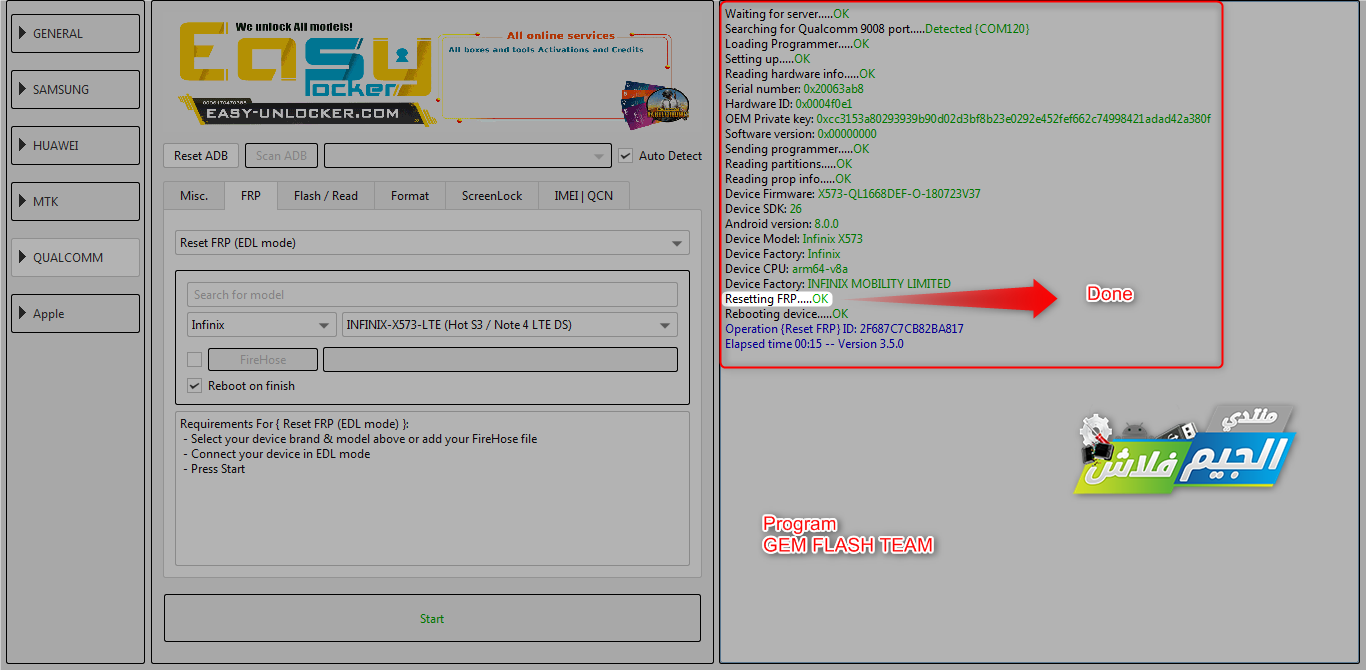Expand the MTK sidebar section
The image size is (1366, 670).
coord(75,201)
